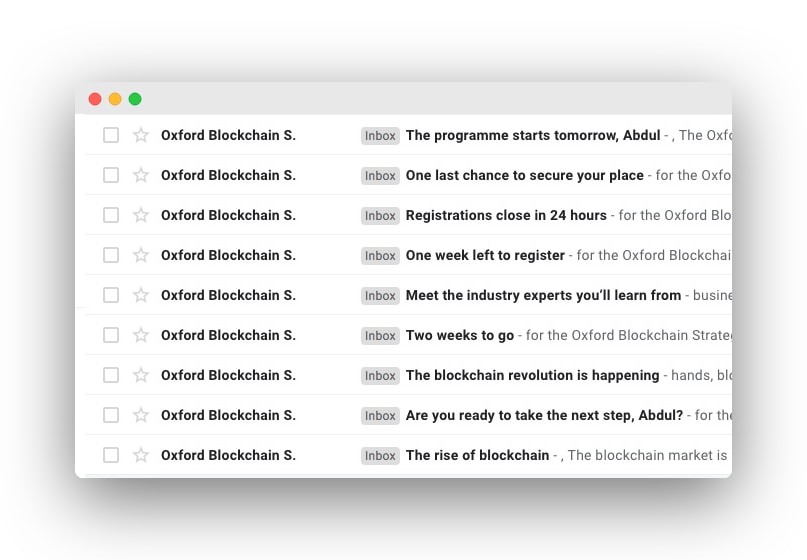Tick checkbox for 'The programme starts tomorrow' email
The width and height of the screenshot is (807, 560).
tap(111, 135)
